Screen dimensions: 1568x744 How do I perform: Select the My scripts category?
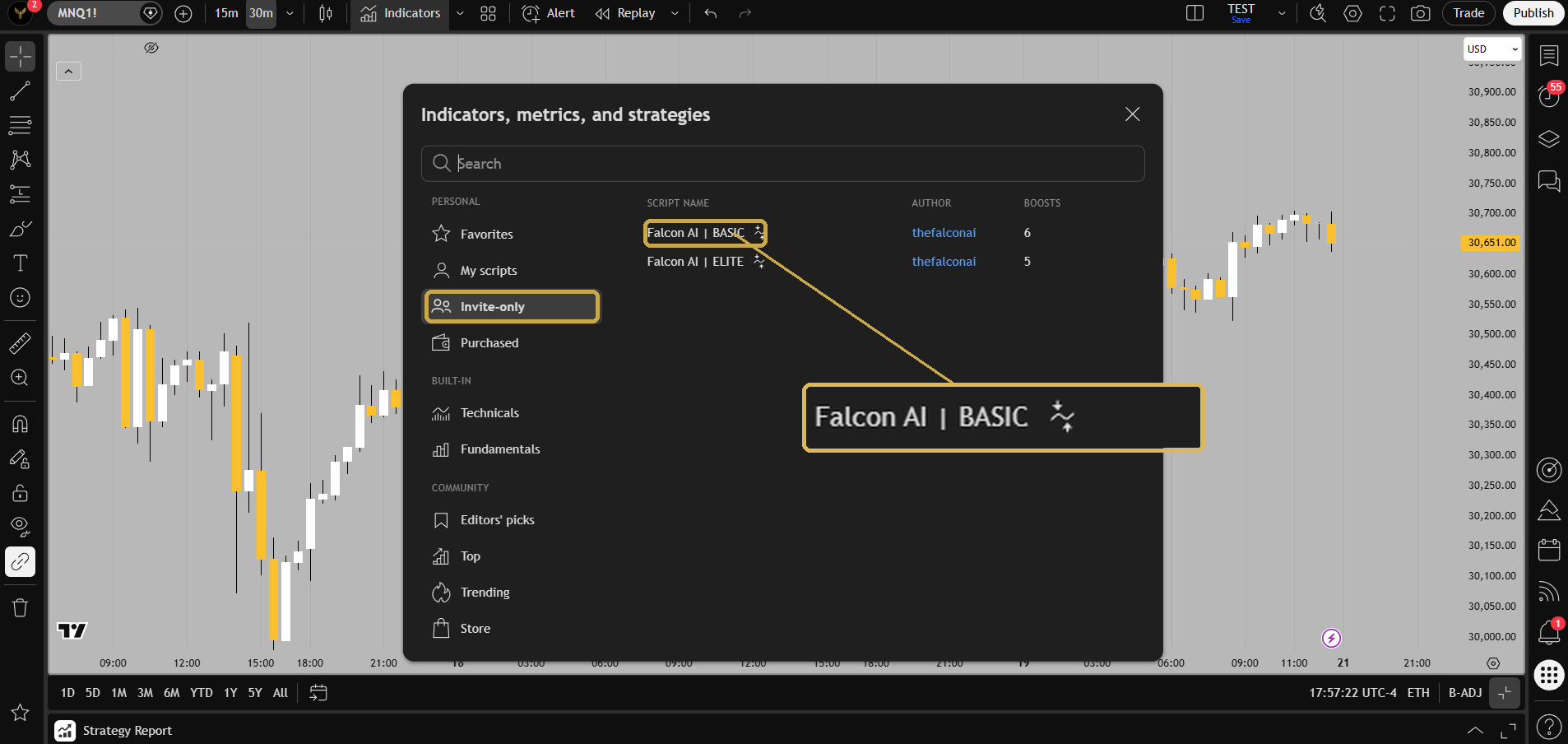point(511,270)
